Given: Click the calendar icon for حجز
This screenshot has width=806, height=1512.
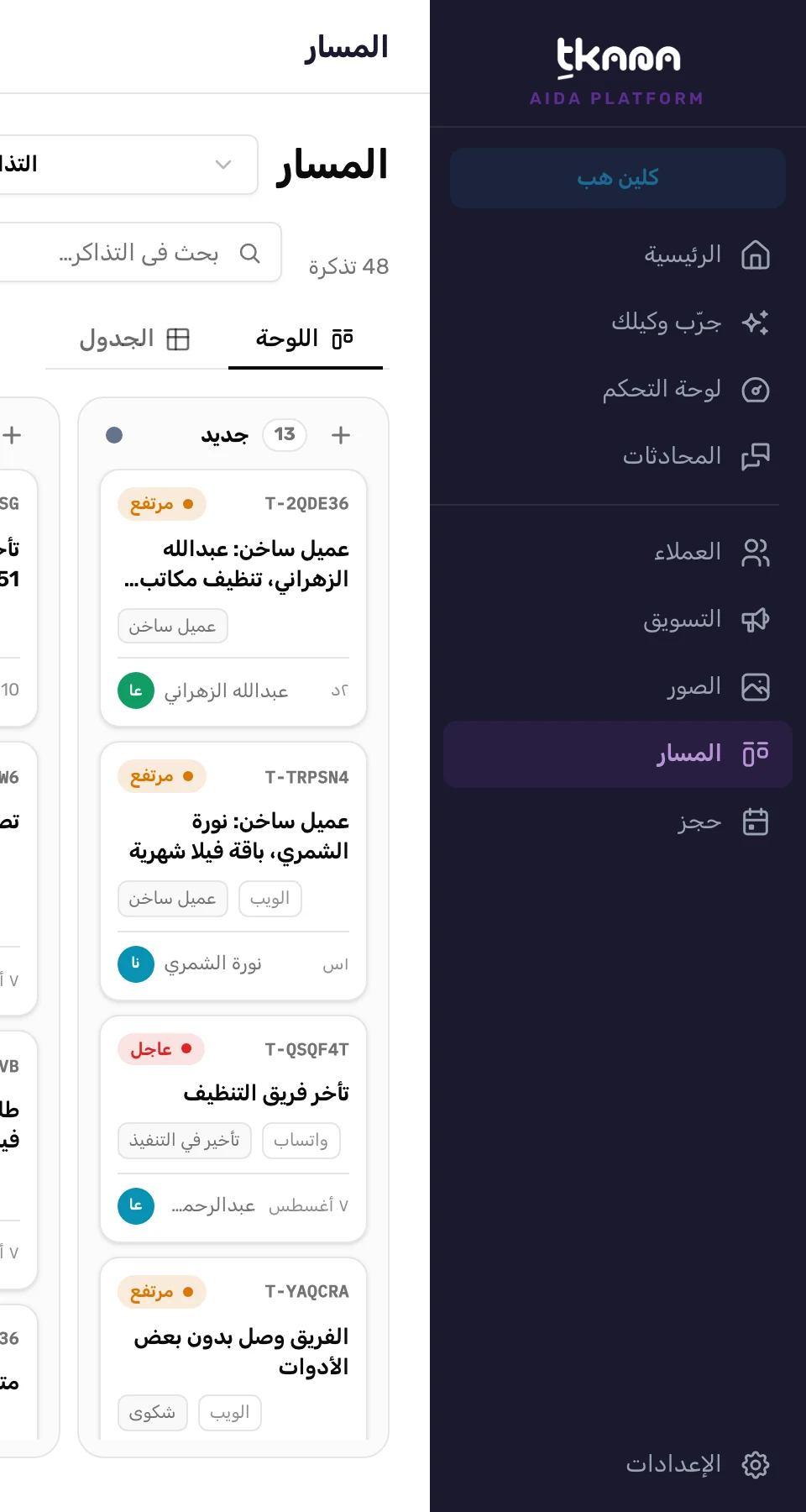Looking at the screenshot, I should [756, 821].
